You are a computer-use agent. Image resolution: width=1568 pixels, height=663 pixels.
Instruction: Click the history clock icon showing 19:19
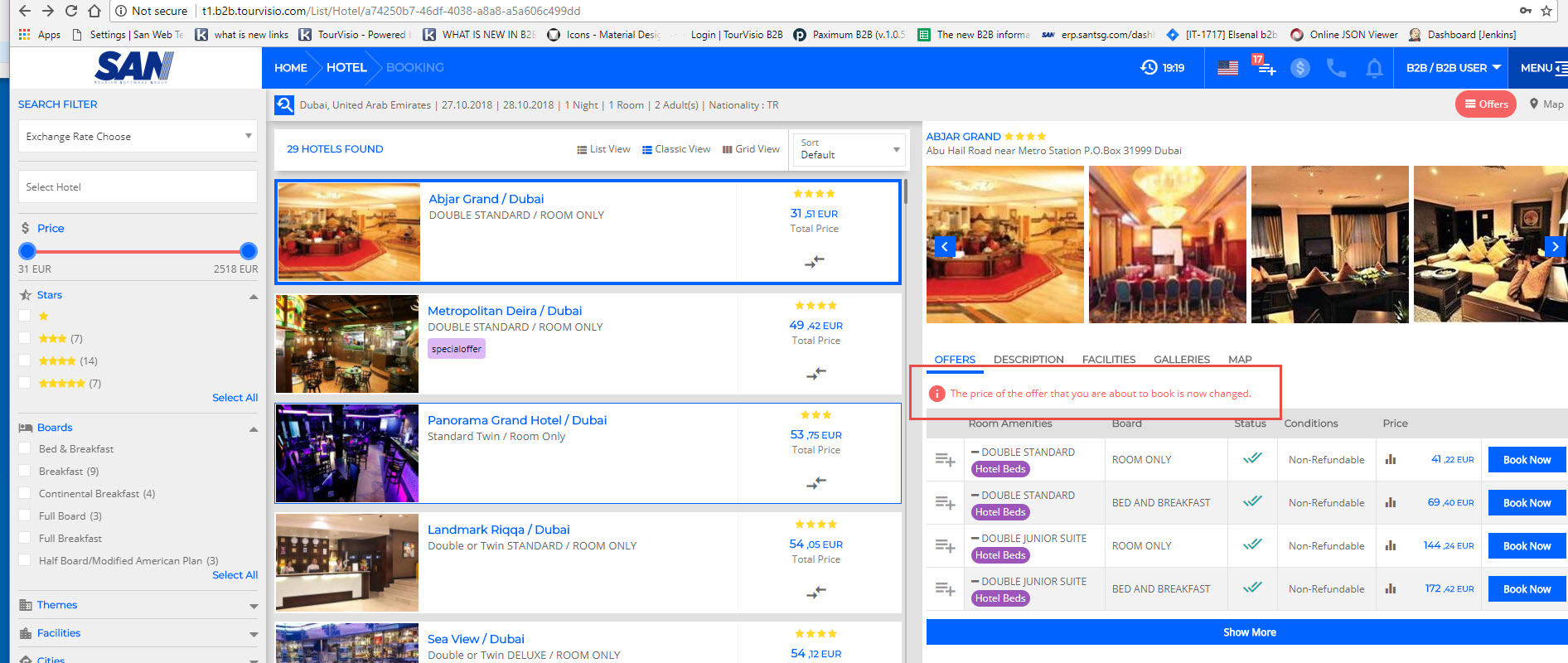(x=1149, y=67)
